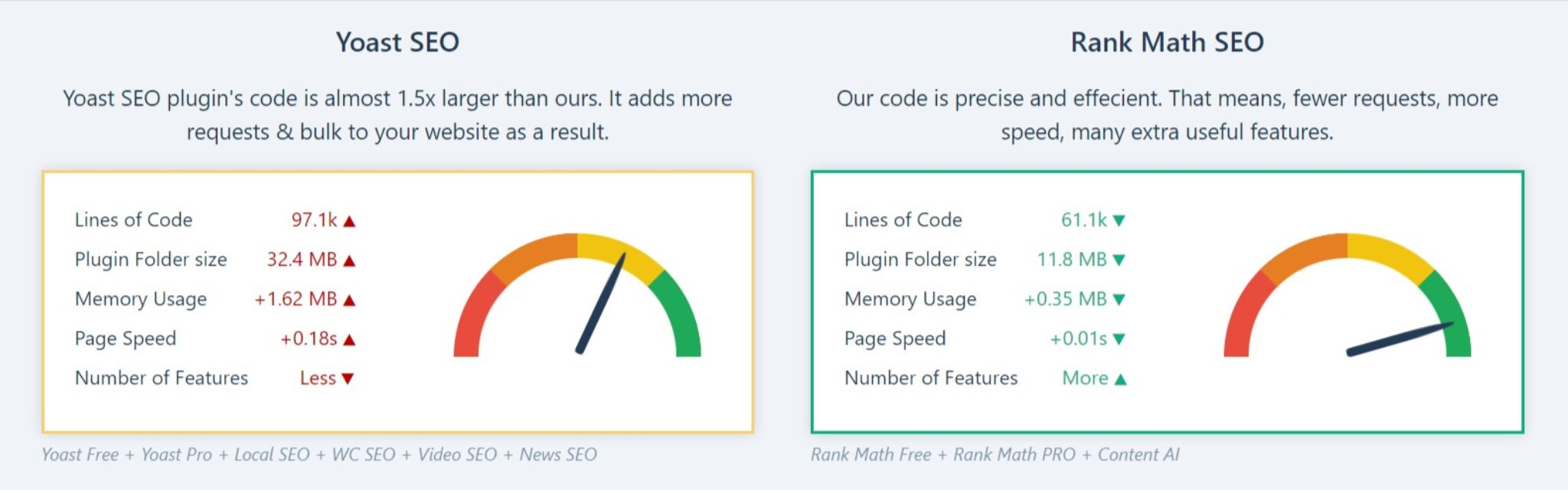Click red up arrow beside 97.1k

tap(349, 221)
